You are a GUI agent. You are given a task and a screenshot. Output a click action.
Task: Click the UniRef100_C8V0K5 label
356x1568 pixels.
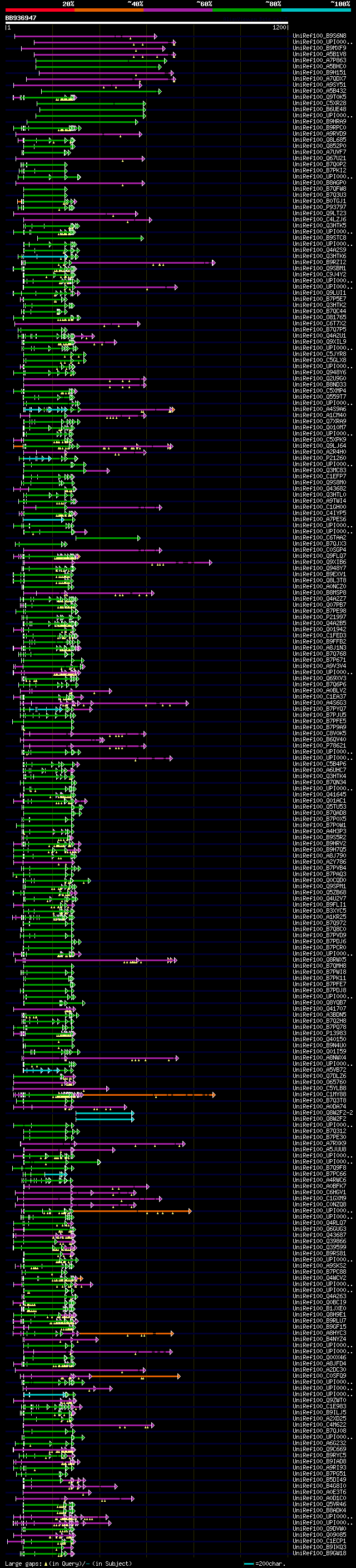click(x=319, y=734)
